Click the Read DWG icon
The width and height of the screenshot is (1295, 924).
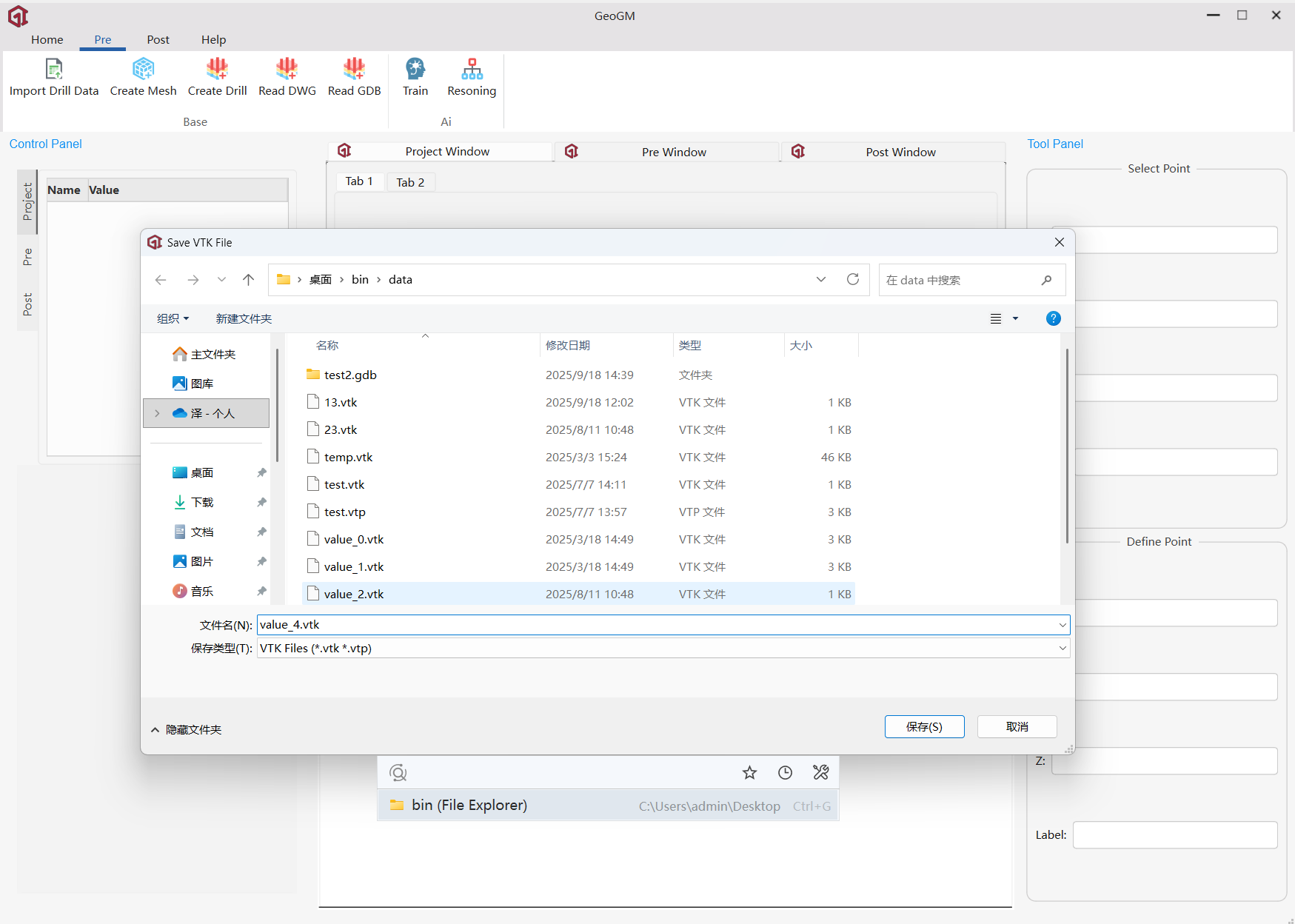pyautogui.click(x=287, y=70)
